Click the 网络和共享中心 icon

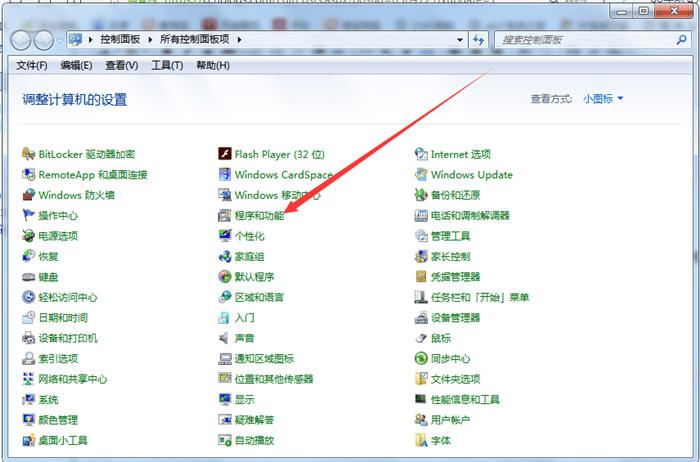(29, 379)
